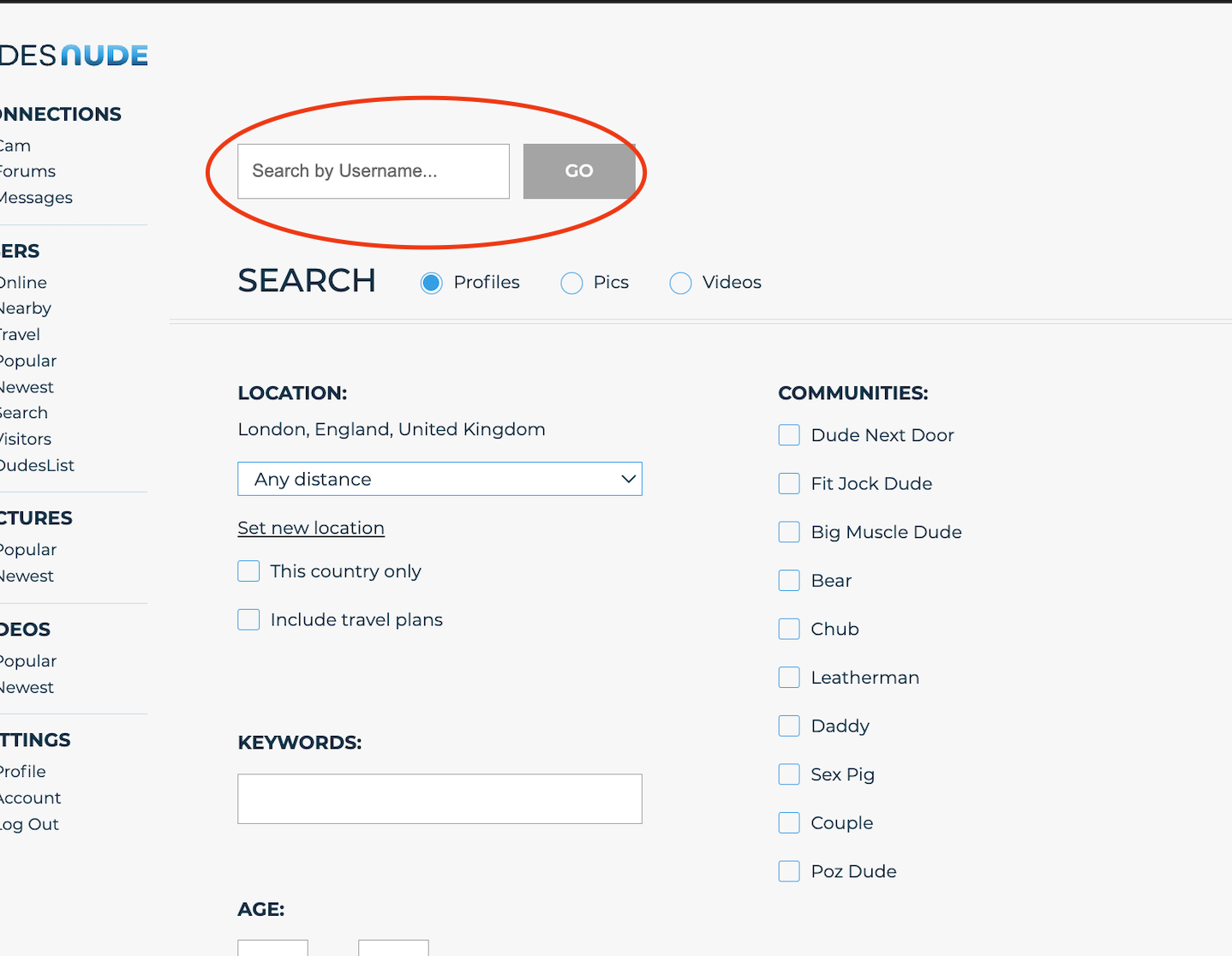Open Messages in the sidebar
The height and width of the screenshot is (956, 1232).
(x=35, y=198)
